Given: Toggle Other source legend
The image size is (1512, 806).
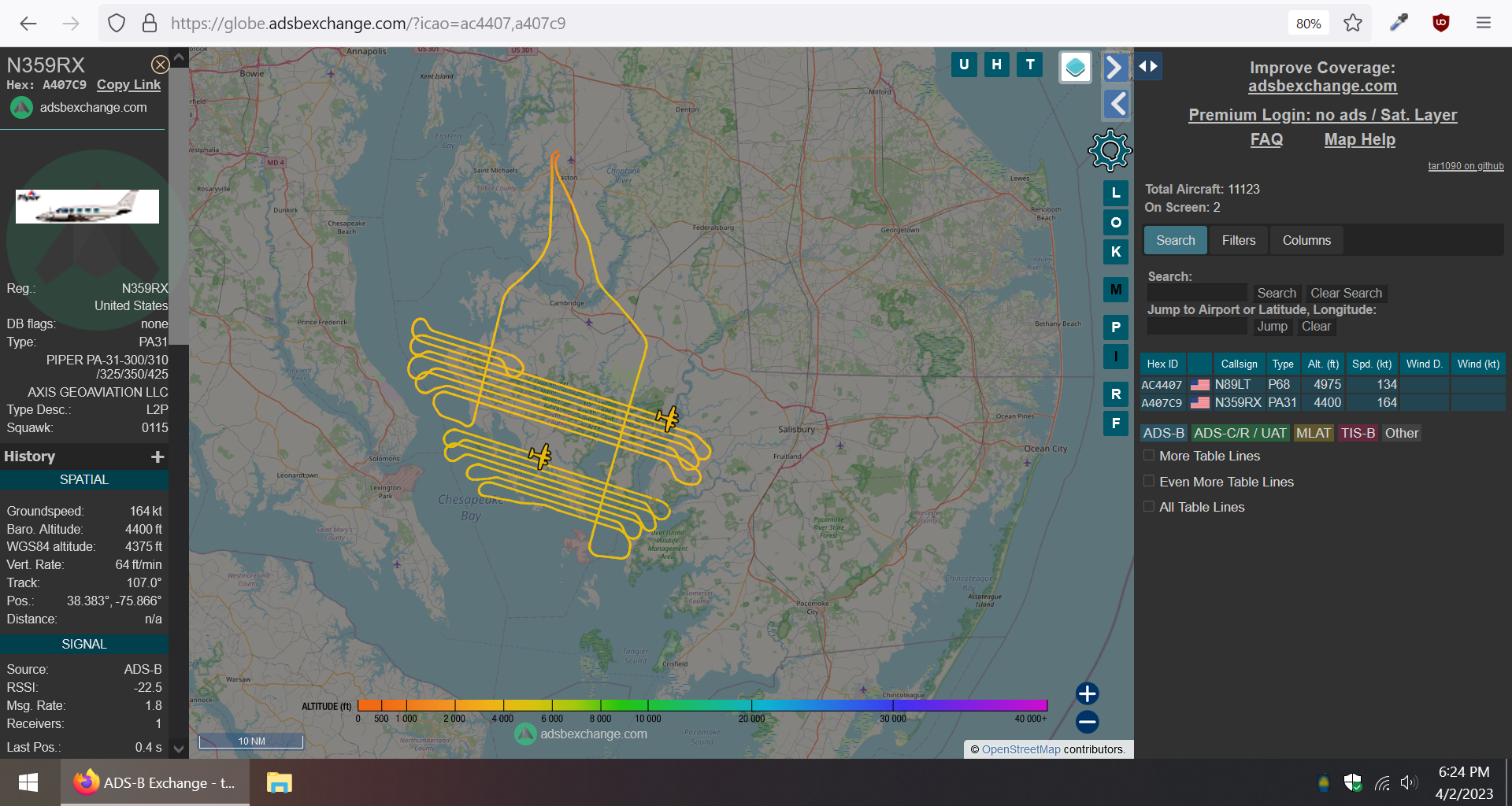Looking at the screenshot, I should tap(1401, 433).
